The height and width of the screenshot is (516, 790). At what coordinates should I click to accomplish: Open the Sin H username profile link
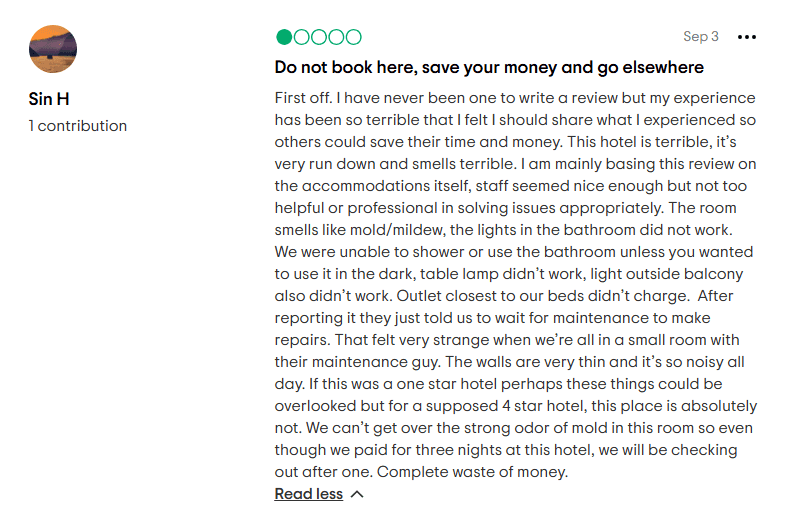(x=49, y=99)
